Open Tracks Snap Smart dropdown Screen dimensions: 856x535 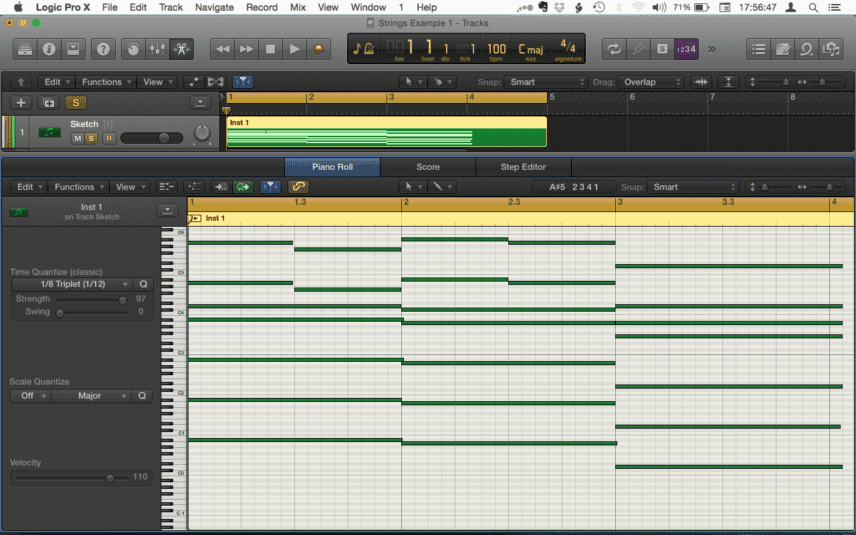point(545,82)
